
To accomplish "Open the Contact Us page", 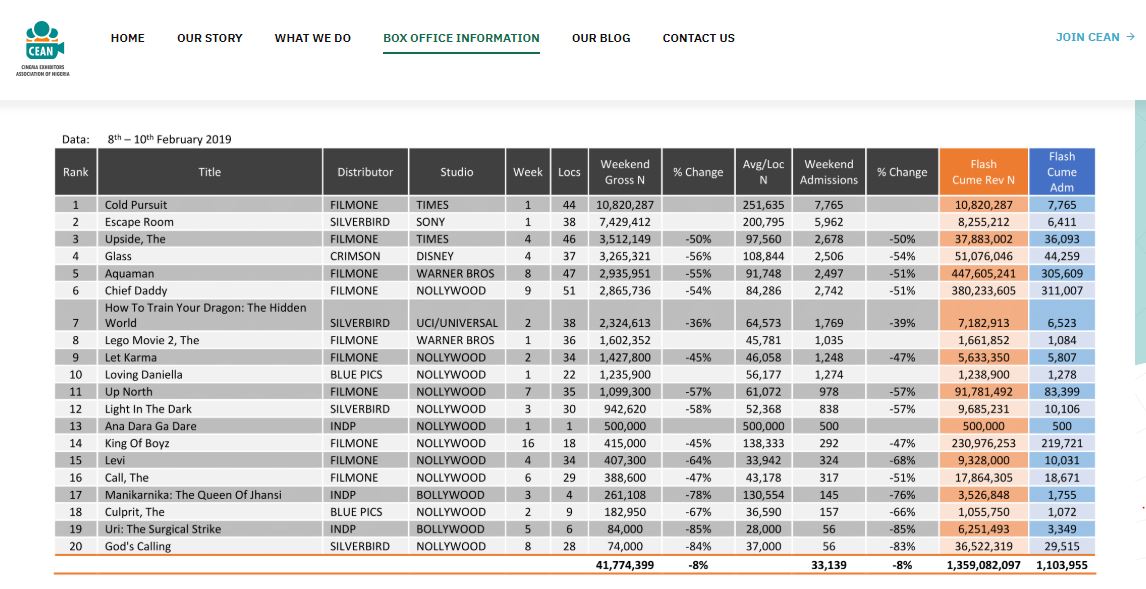I will click(x=698, y=38).
